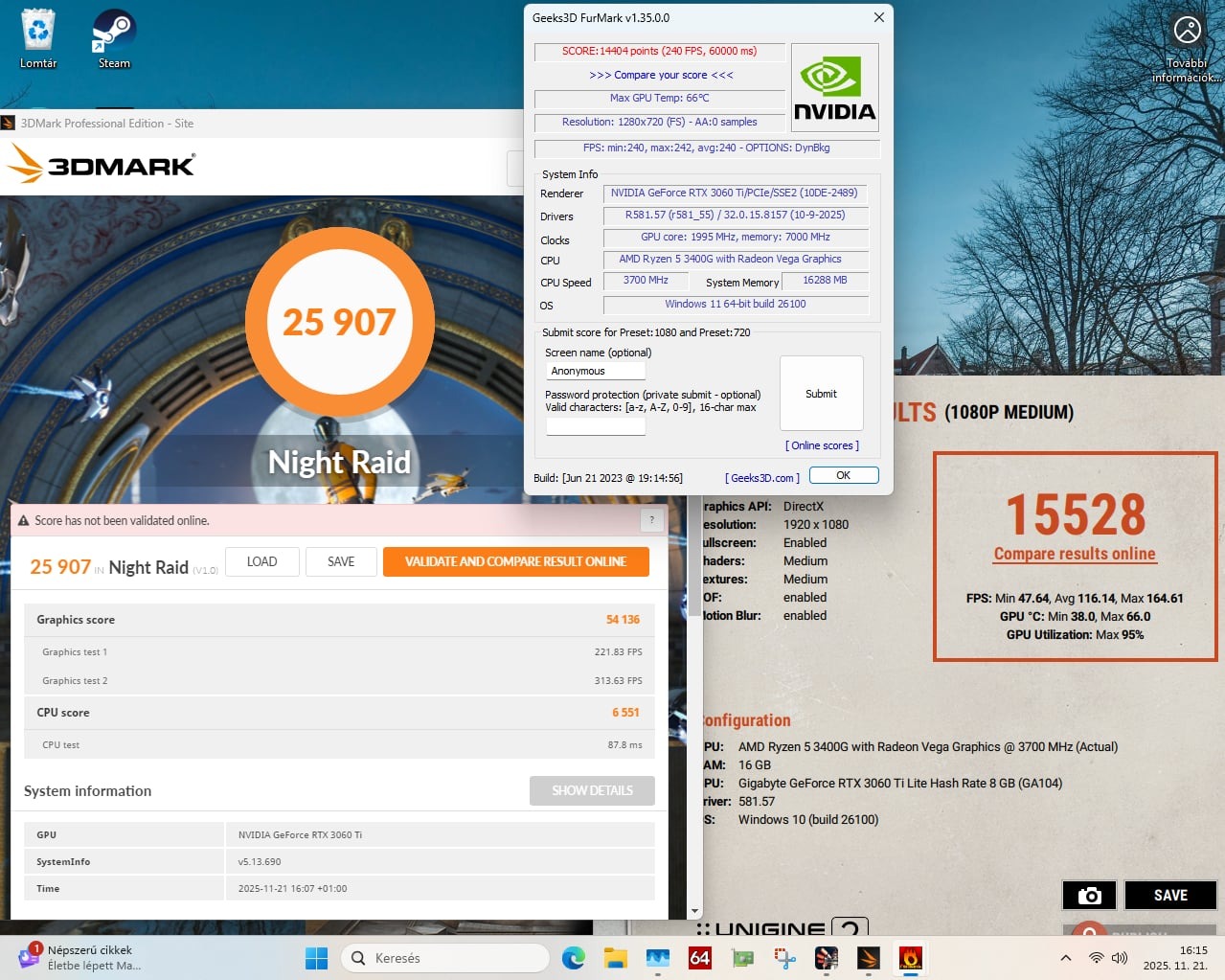Take screenshot with Unigine camera button
The width and height of the screenshot is (1225, 980).
point(1090,895)
